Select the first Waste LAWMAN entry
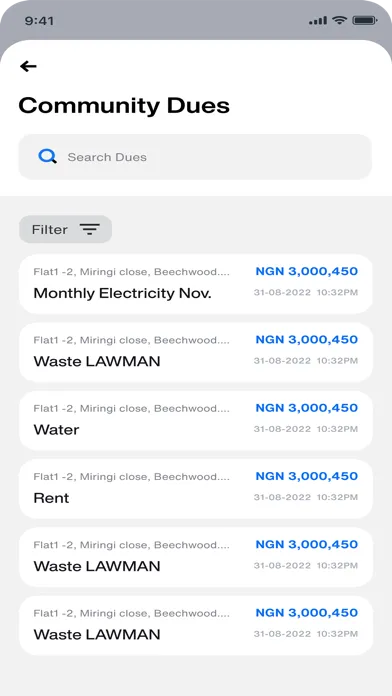Screen dimensions: 392x696 coord(196,352)
